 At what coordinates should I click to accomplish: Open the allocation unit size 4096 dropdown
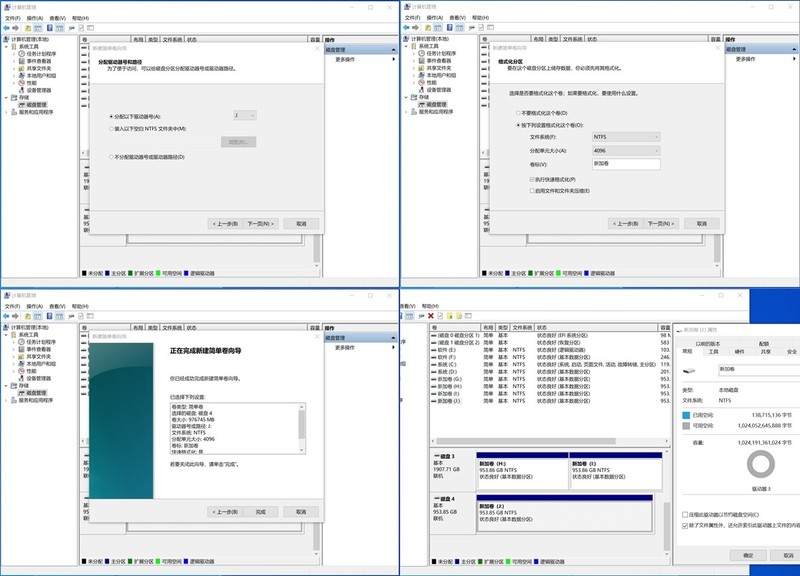coord(626,150)
